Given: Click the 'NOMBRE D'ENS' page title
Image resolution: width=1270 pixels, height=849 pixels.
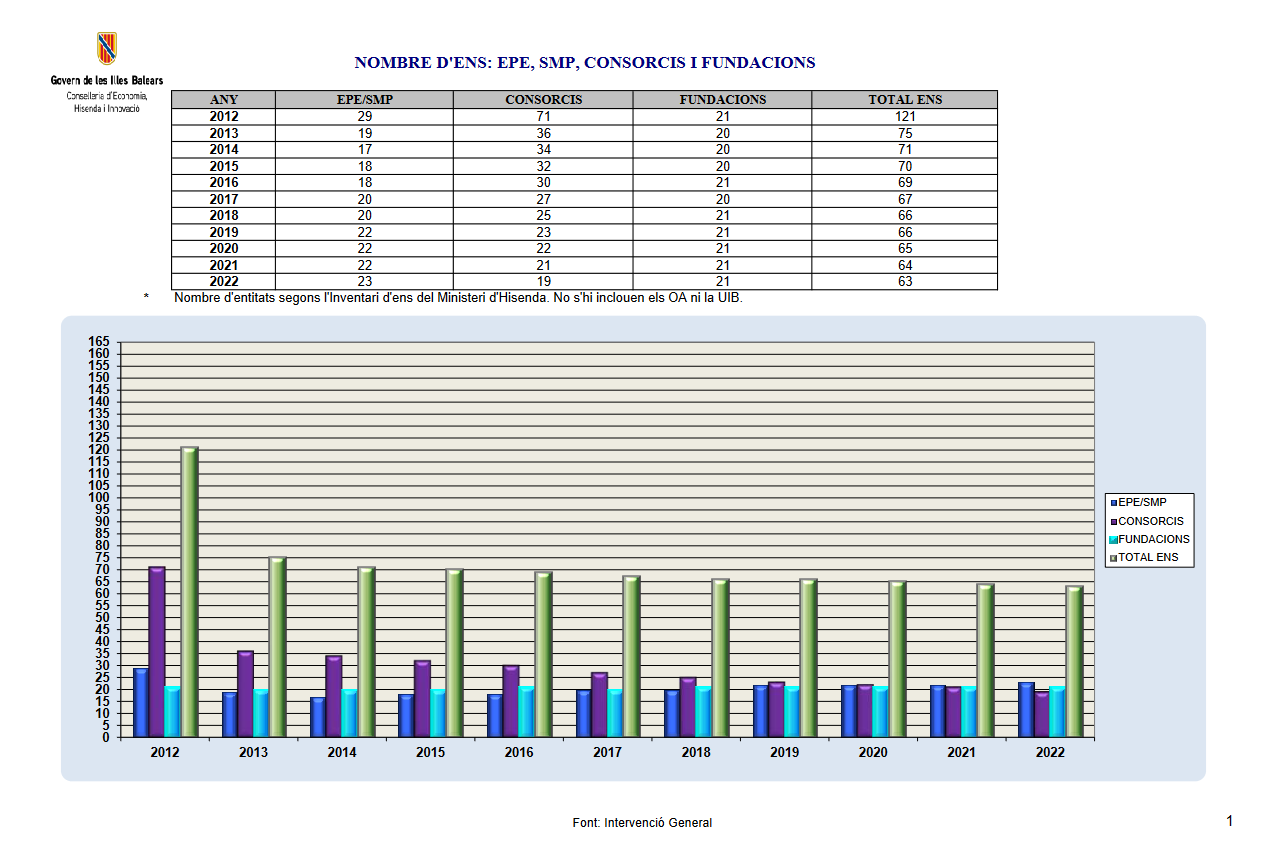Looking at the screenshot, I should coord(585,63).
